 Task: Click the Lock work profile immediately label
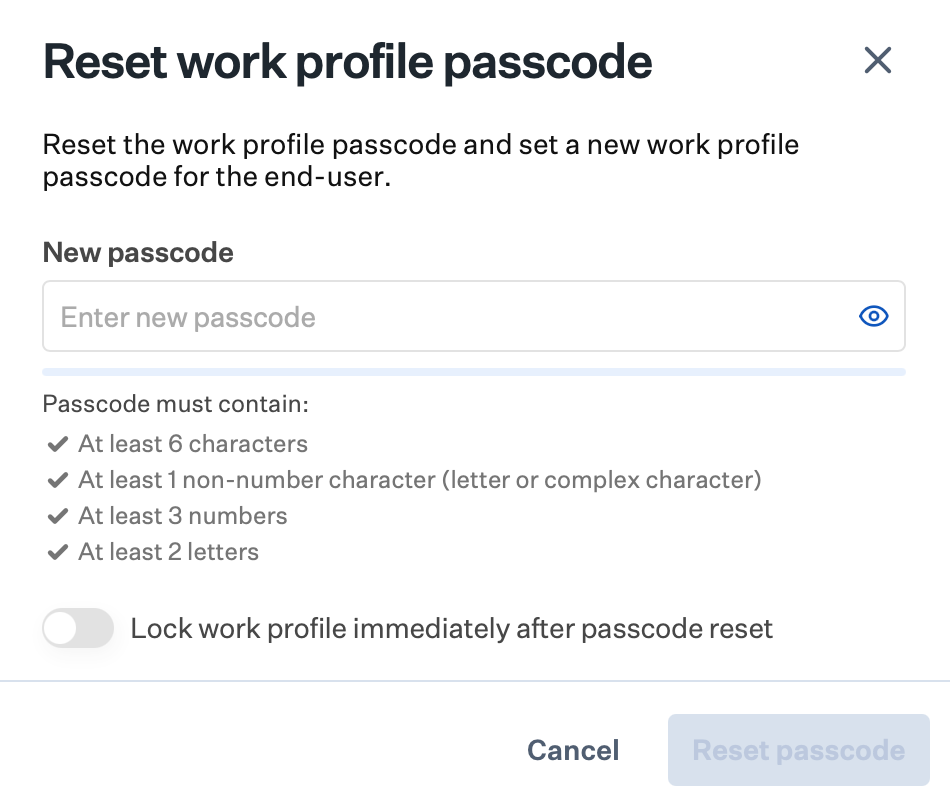(452, 629)
